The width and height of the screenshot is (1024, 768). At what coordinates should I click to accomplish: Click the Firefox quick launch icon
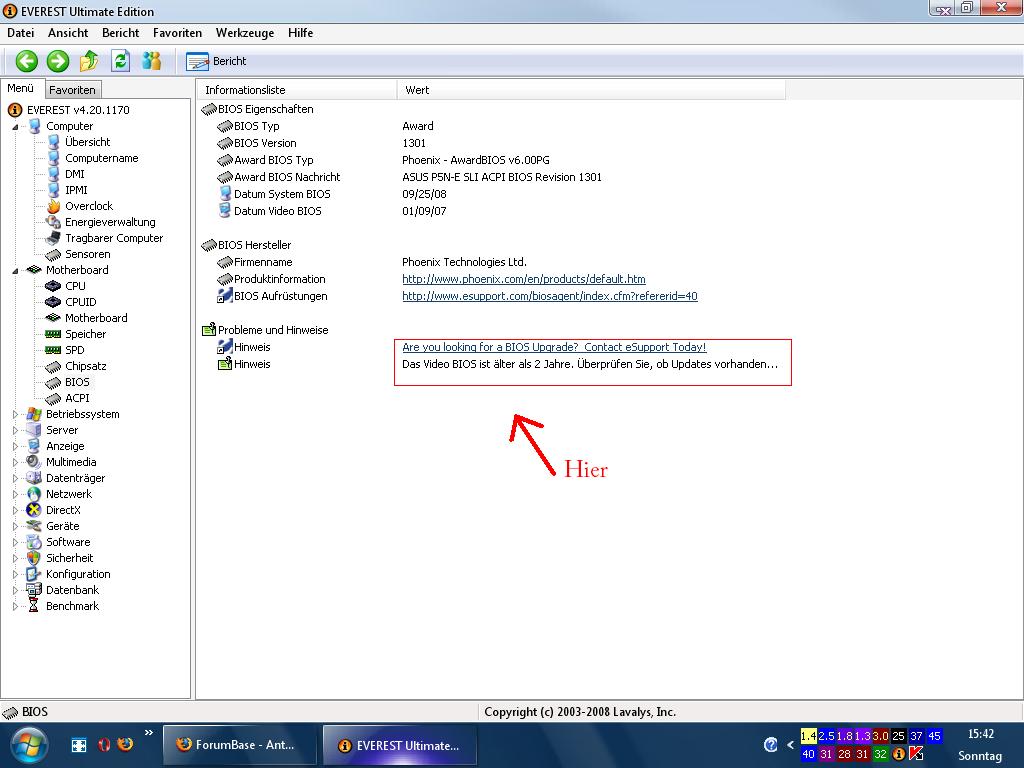click(125, 744)
